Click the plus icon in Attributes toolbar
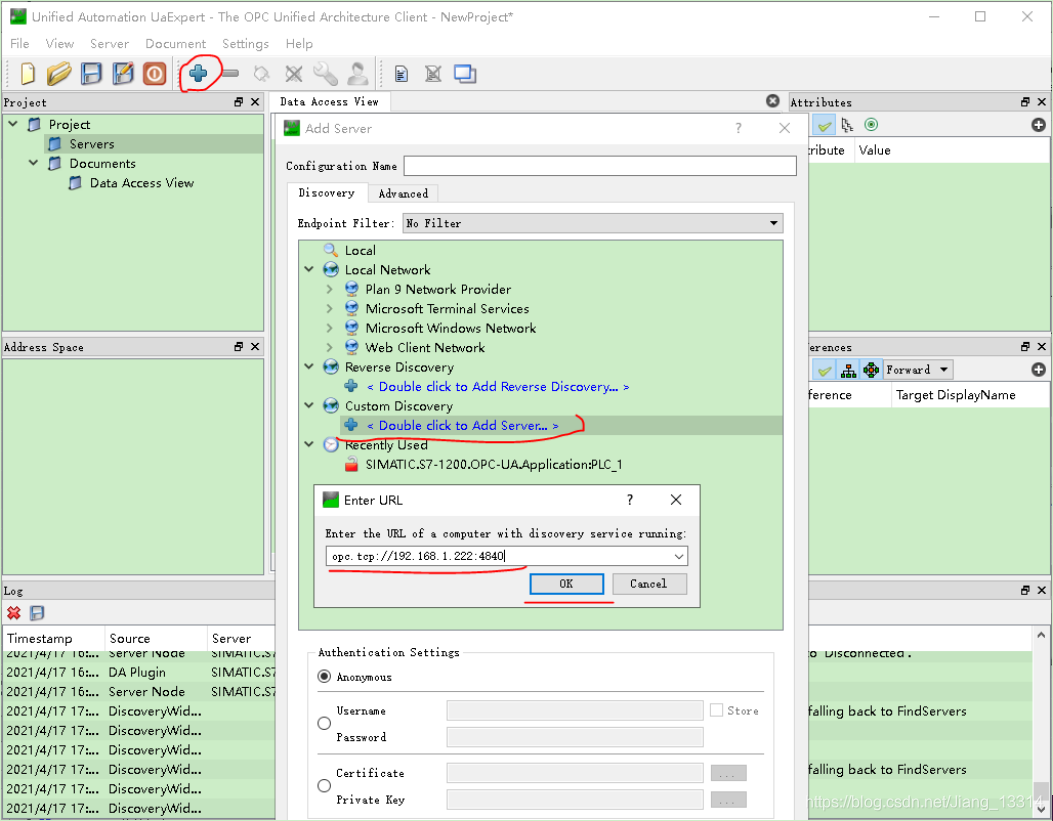Image resolution: width=1053 pixels, height=821 pixels. click(x=1038, y=125)
